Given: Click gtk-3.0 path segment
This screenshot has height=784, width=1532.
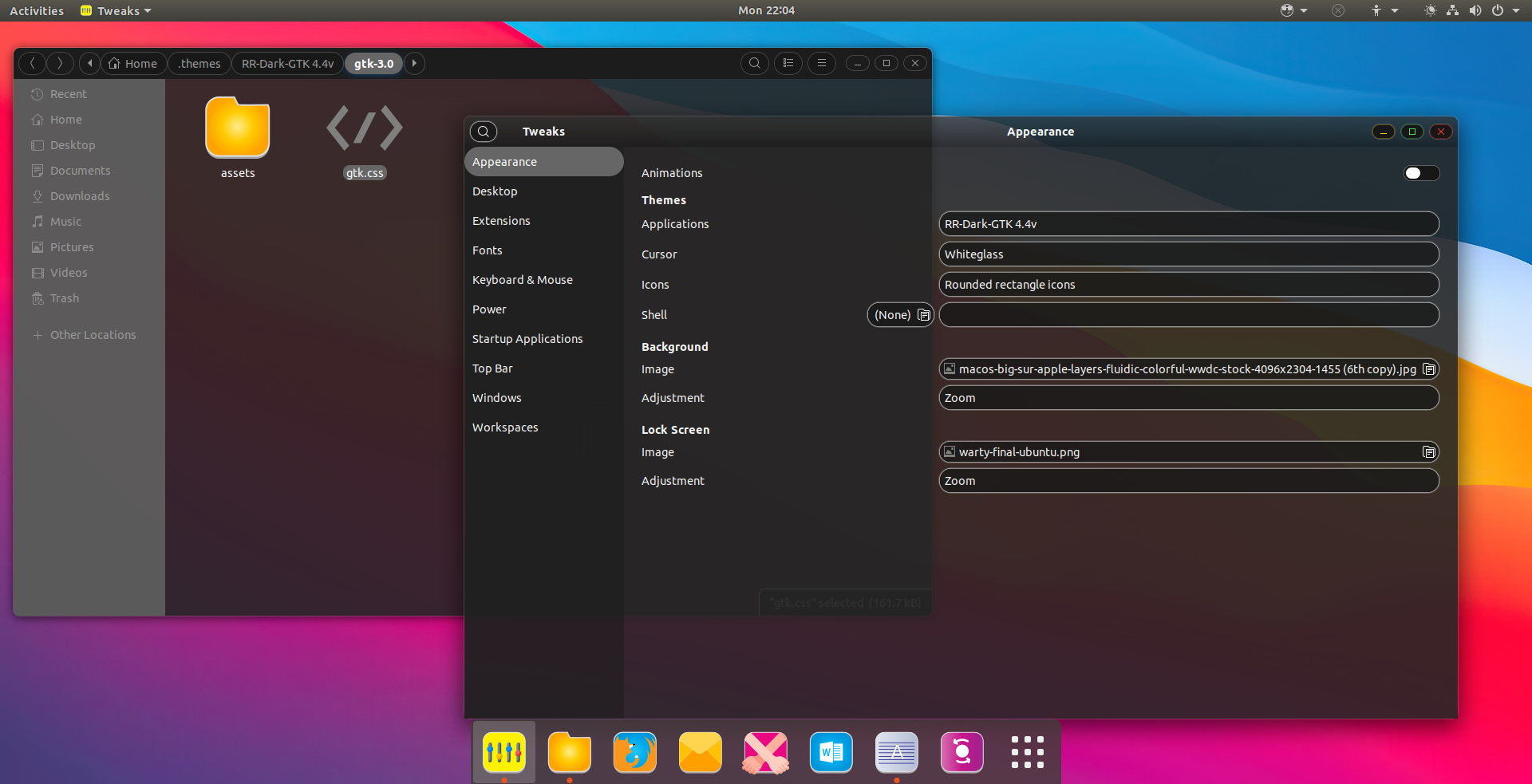Looking at the screenshot, I should coord(374,63).
